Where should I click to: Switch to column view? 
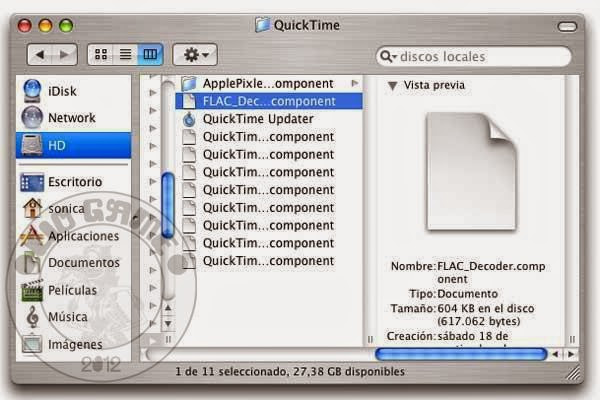150,54
